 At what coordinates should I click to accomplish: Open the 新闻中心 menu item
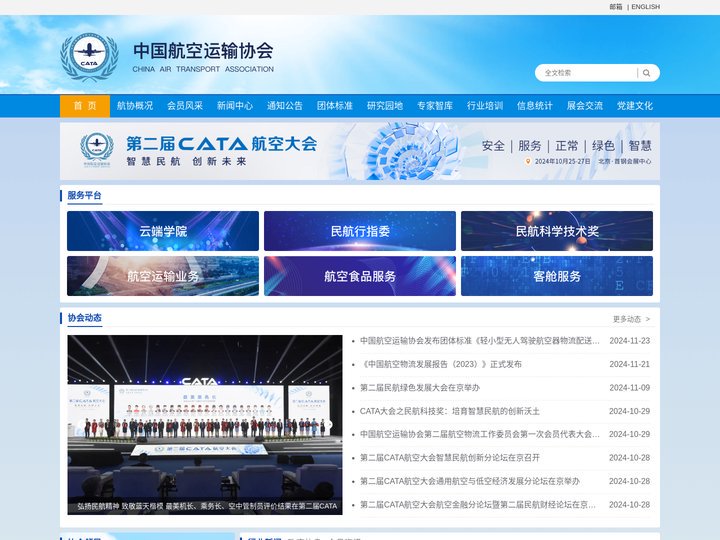(235, 106)
